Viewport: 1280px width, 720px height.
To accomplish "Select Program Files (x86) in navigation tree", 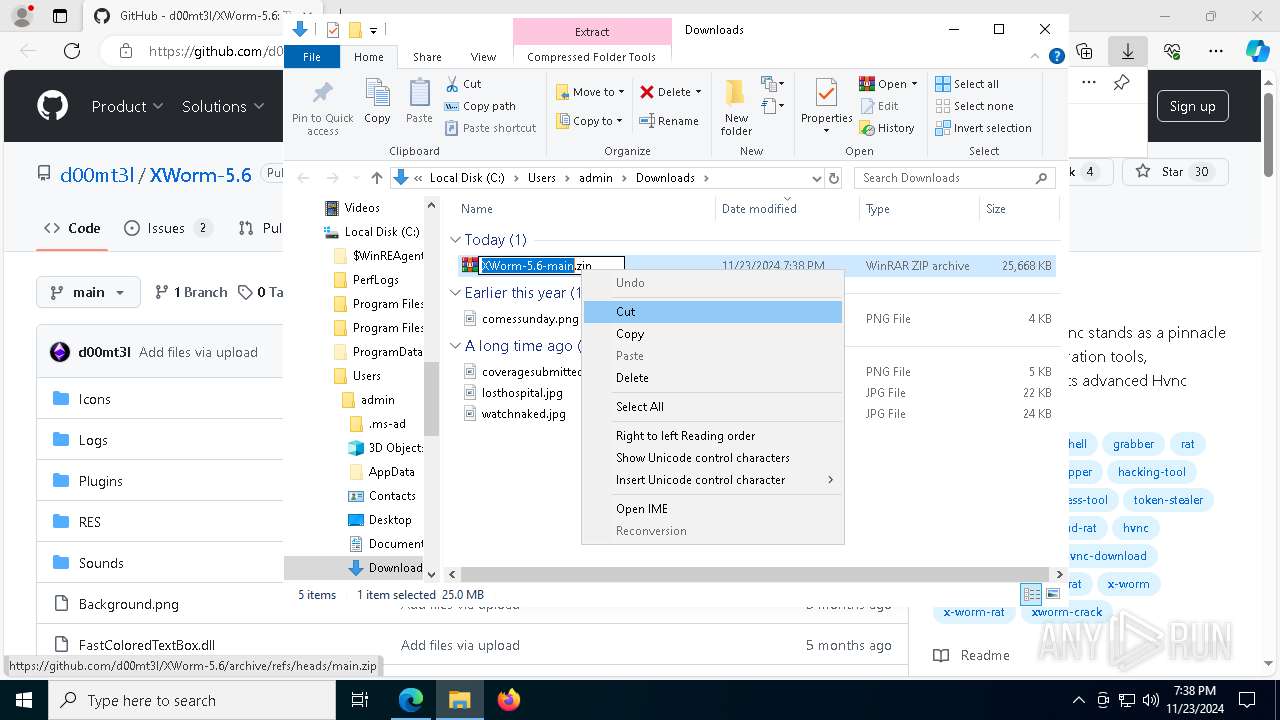I will tap(388, 328).
